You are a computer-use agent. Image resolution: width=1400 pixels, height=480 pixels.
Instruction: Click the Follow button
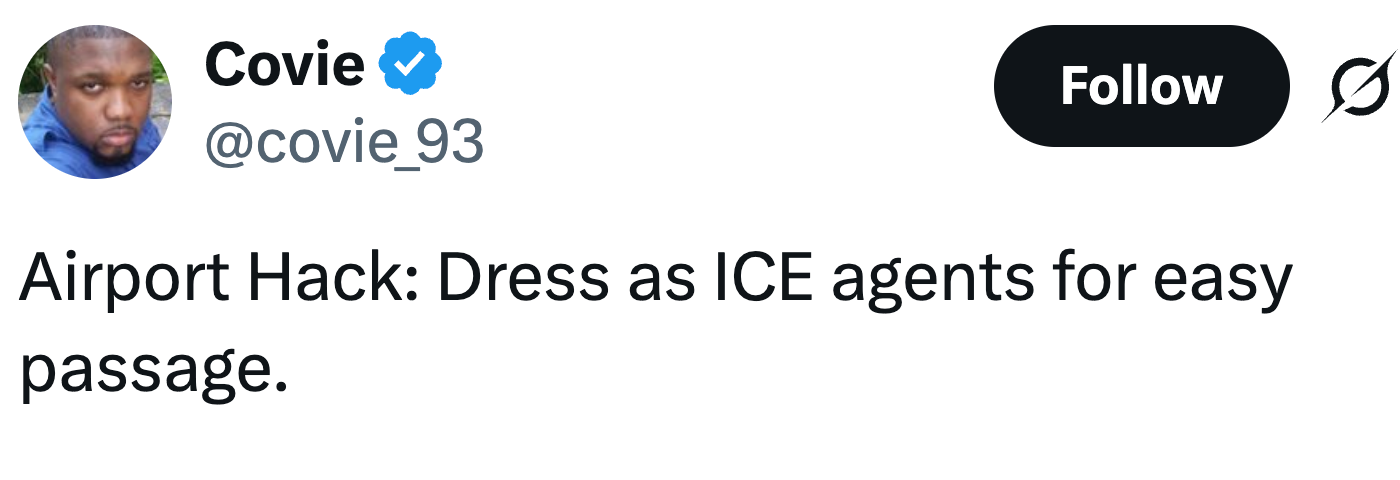[x=1141, y=86]
